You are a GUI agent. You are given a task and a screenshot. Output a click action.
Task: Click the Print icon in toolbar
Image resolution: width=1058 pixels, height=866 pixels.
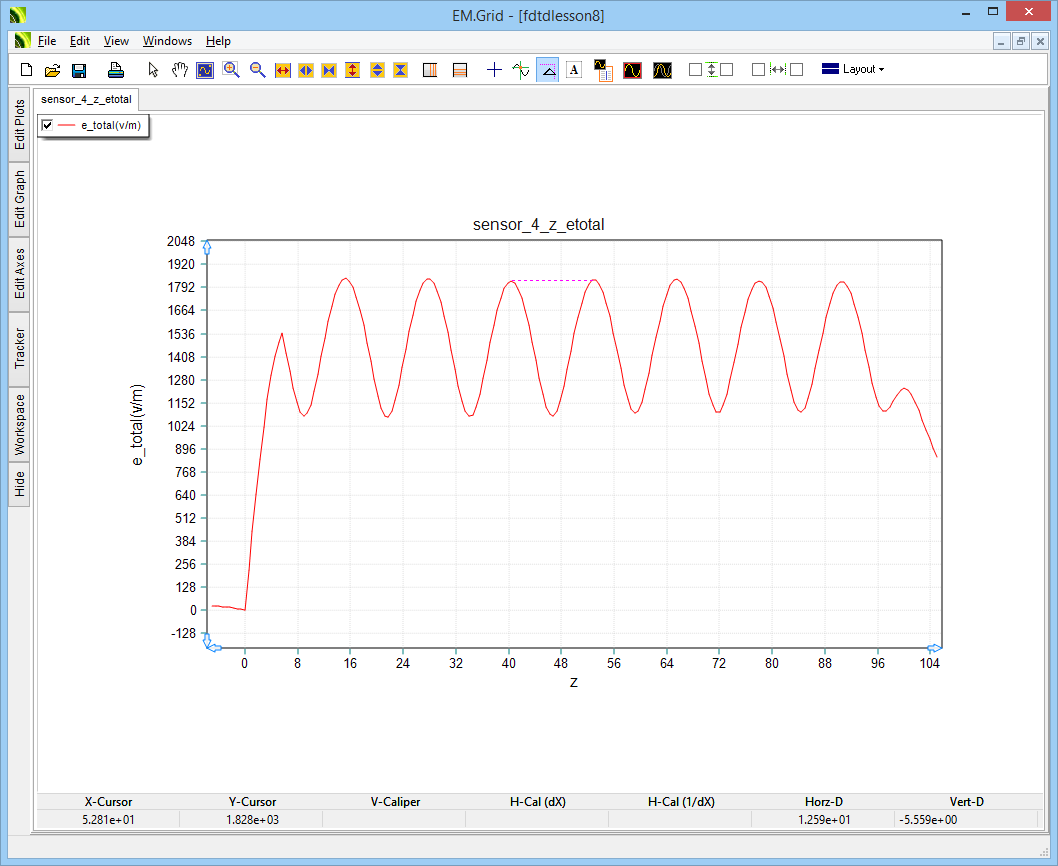click(116, 70)
